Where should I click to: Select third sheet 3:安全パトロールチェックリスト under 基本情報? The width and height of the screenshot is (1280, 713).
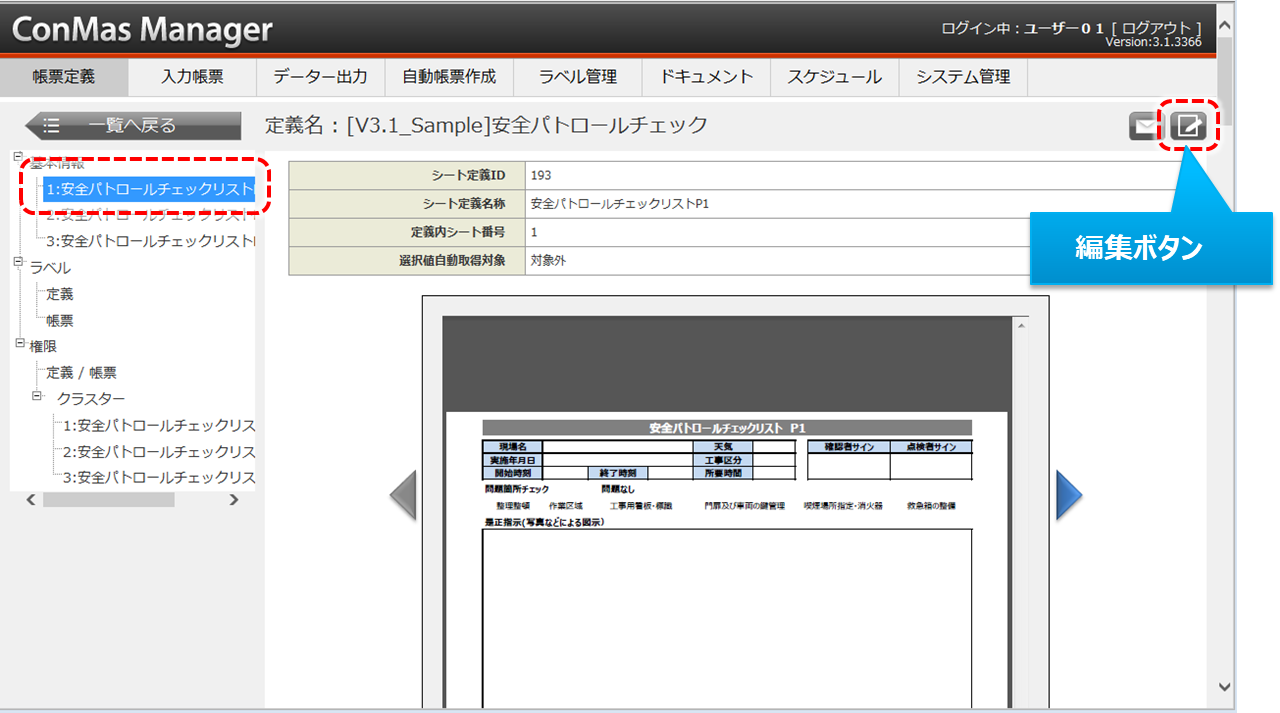click(x=150, y=241)
